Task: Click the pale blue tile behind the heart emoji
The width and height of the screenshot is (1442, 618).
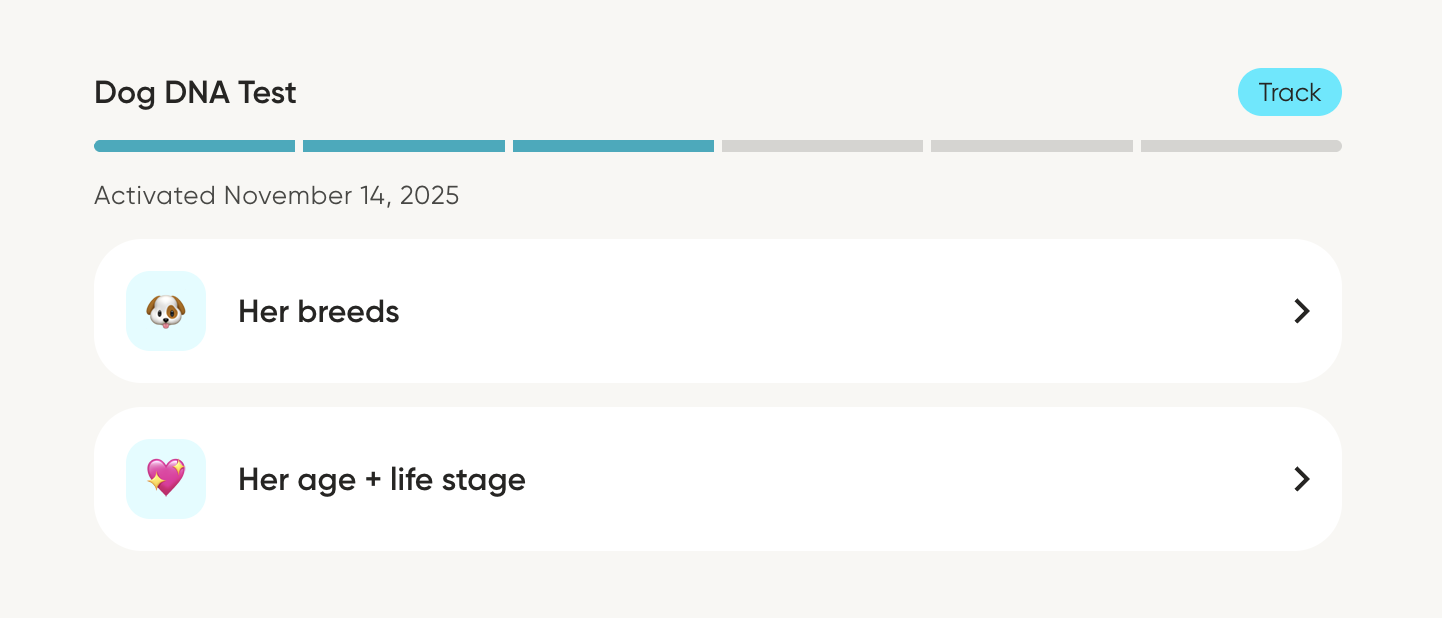Action: 165,479
